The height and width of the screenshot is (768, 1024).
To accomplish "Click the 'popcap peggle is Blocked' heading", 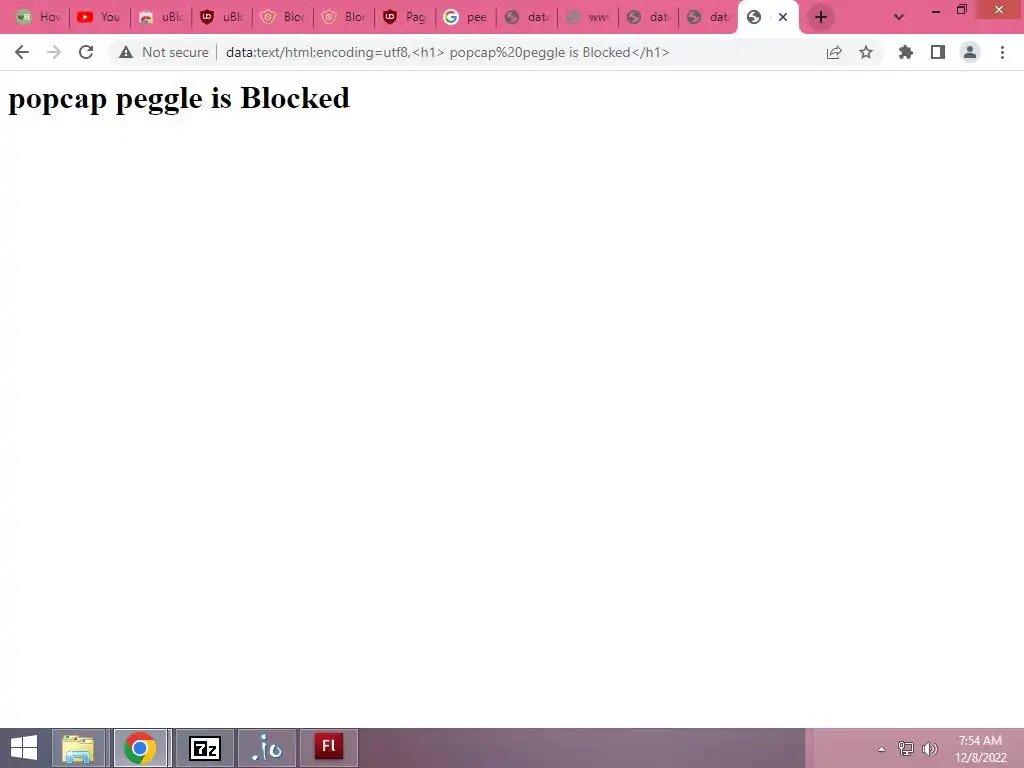I will point(179,99).
